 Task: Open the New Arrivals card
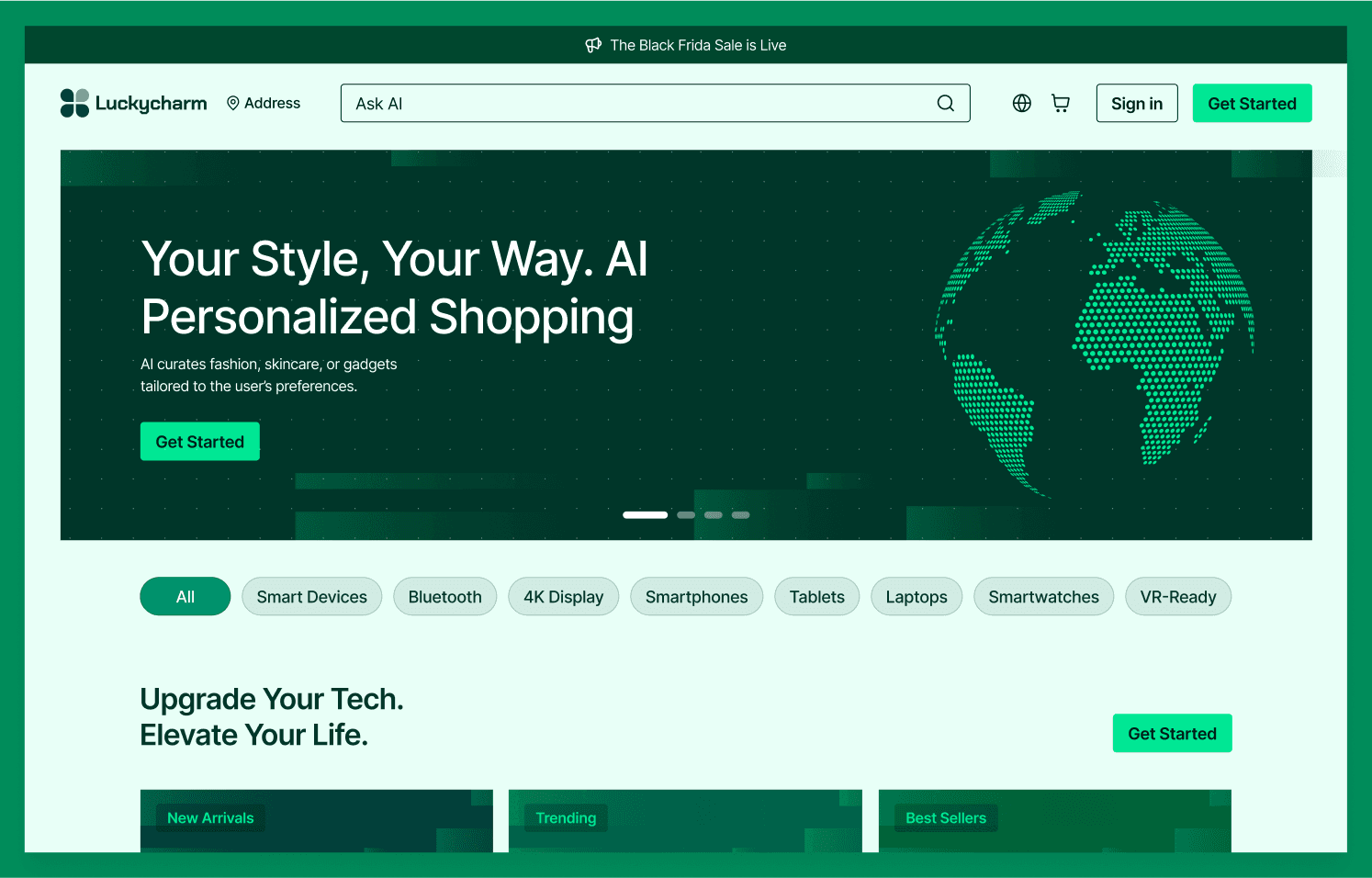coord(316,820)
